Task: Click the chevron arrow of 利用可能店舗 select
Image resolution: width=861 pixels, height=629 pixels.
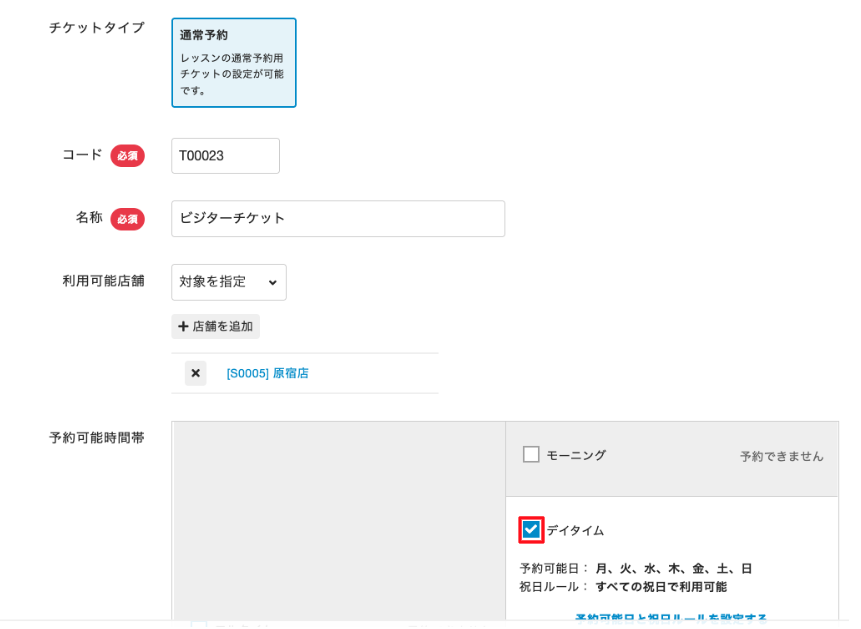Action: (272, 283)
